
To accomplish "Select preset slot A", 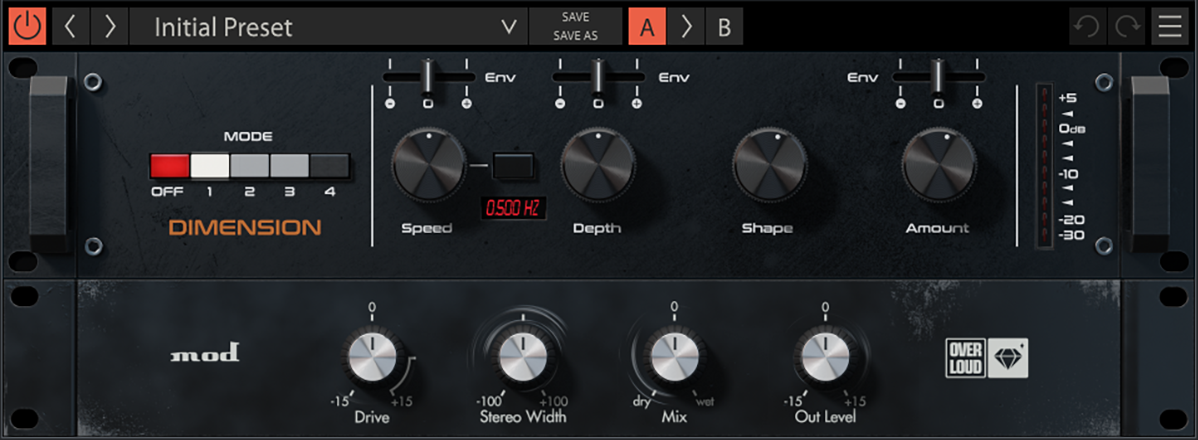I will (647, 27).
